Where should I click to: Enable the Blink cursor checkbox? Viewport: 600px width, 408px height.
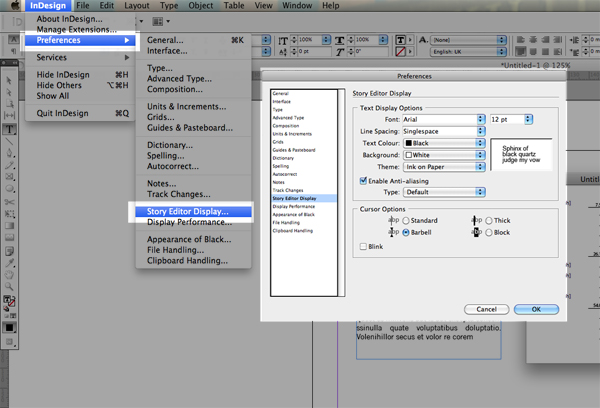tap(363, 246)
